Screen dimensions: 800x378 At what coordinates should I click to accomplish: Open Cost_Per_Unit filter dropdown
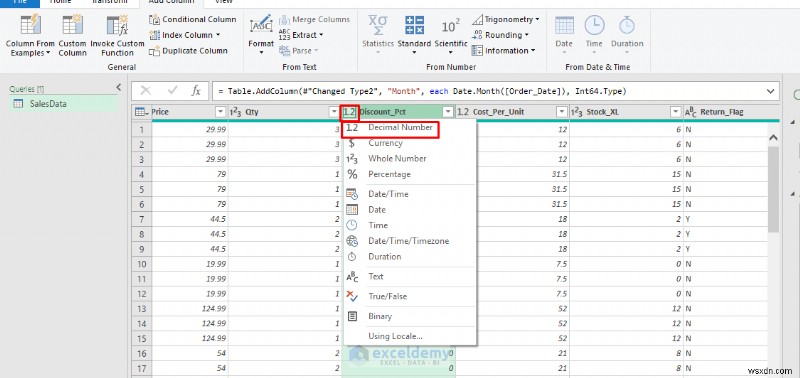[x=562, y=112]
